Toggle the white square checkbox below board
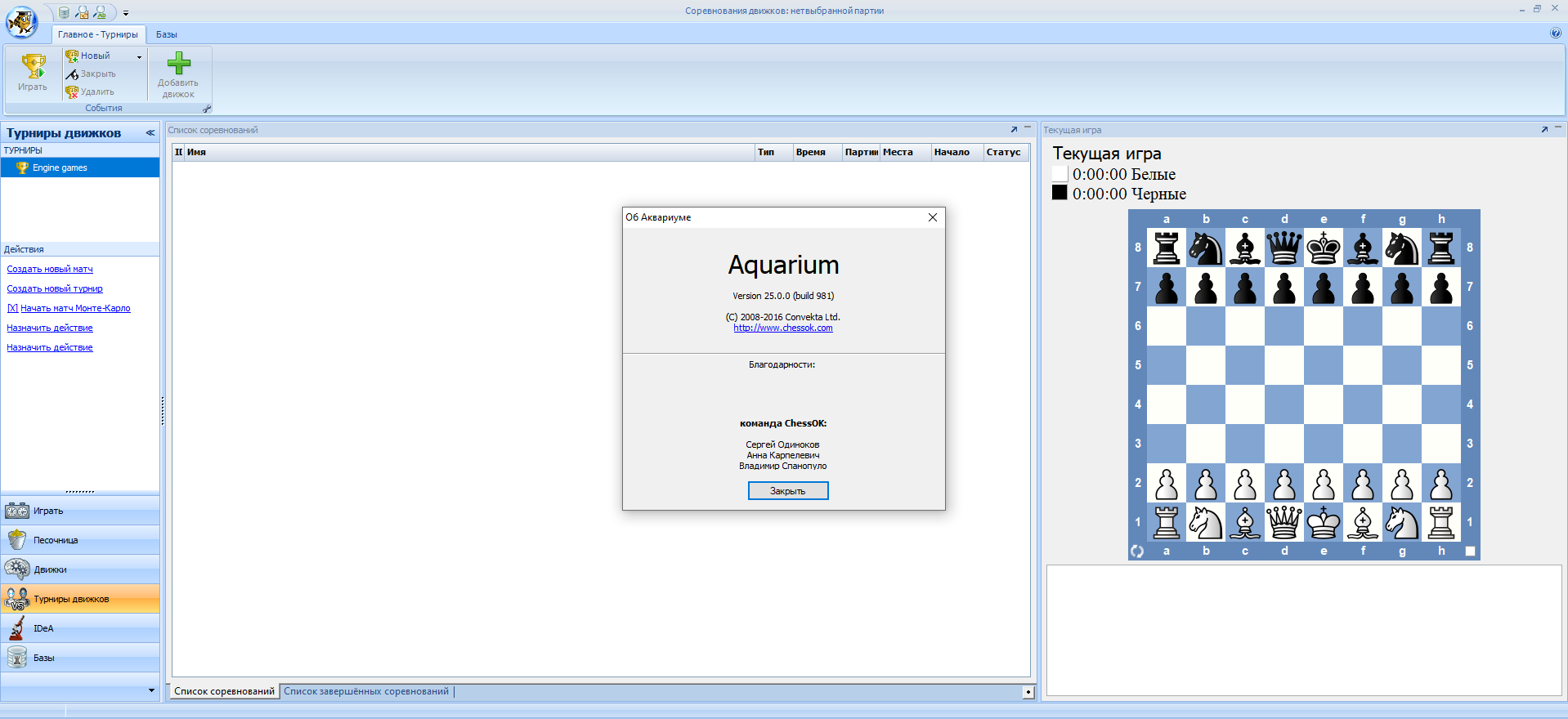 tap(1470, 551)
